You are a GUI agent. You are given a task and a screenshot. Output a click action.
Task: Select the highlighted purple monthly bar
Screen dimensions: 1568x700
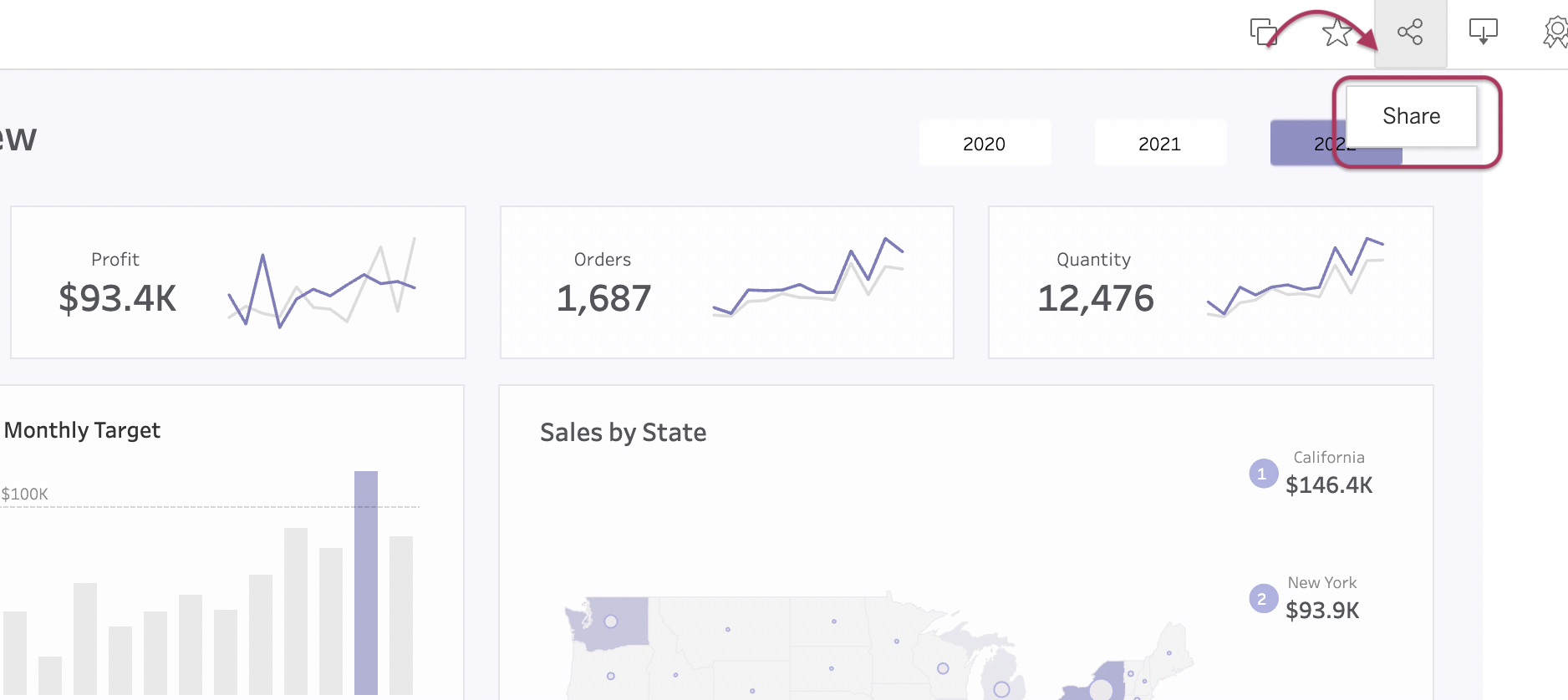coord(366,583)
